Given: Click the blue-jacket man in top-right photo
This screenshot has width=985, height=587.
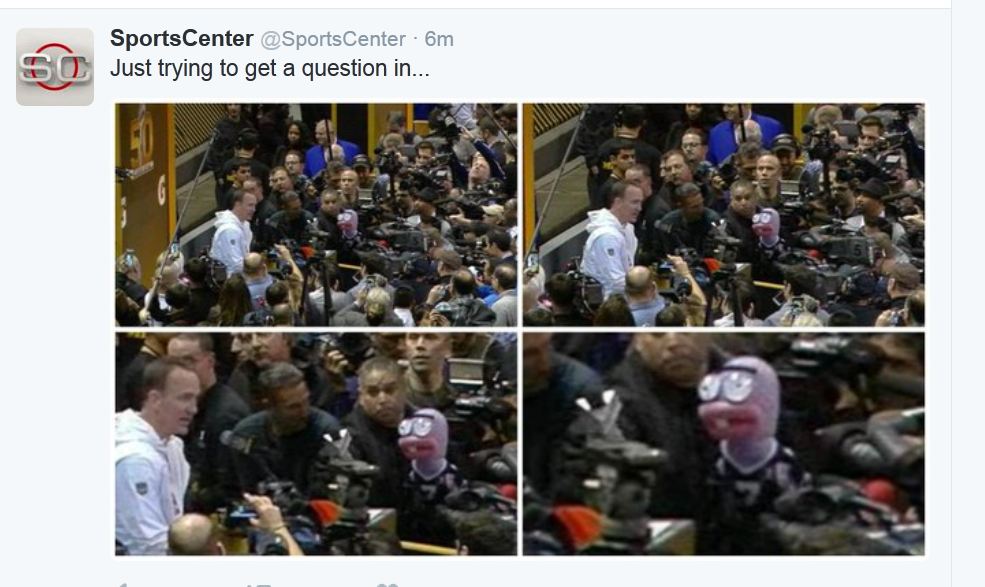Looking at the screenshot, I should click(x=739, y=134).
